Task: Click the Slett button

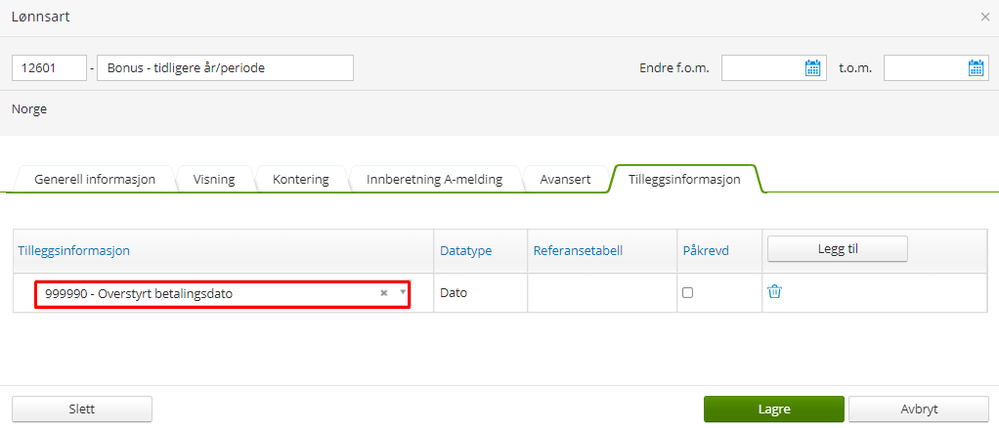Action: 82,409
